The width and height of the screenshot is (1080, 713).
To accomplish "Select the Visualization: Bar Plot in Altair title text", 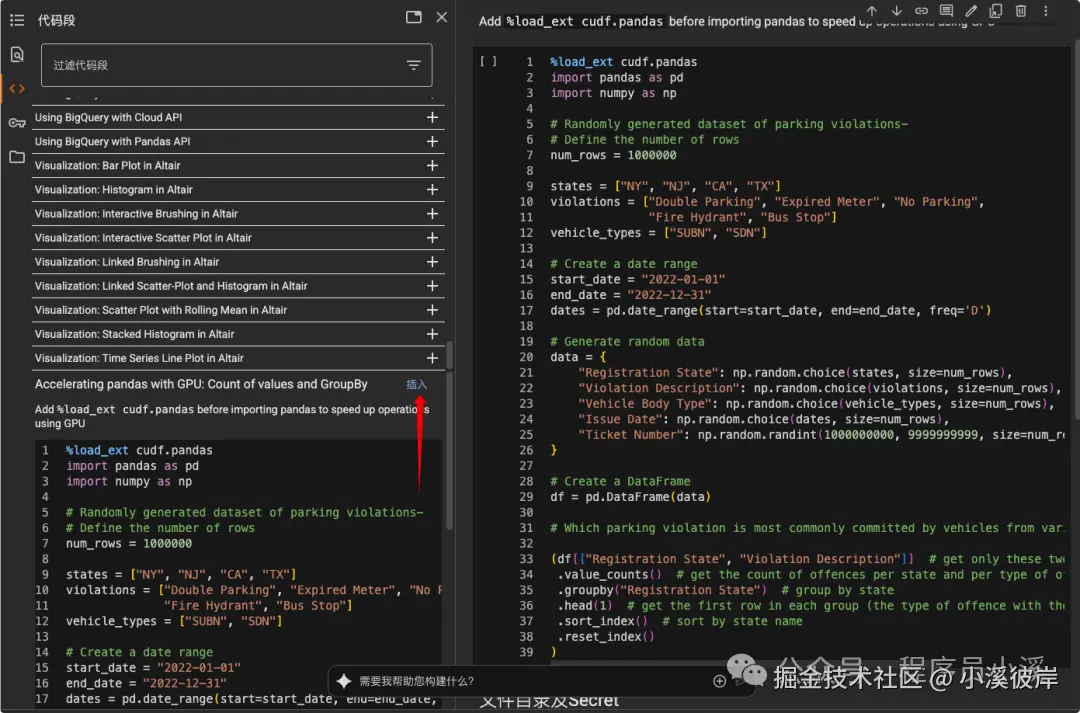I will (x=107, y=165).
